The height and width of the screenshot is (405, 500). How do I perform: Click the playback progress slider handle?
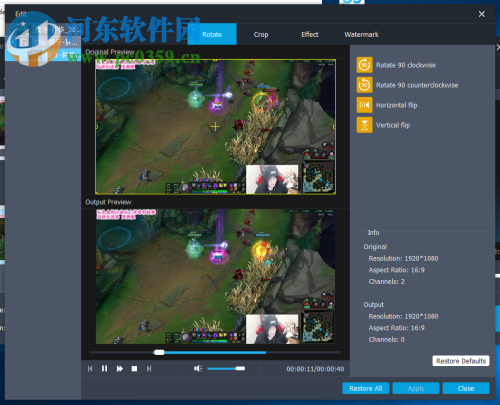point(159,352)
